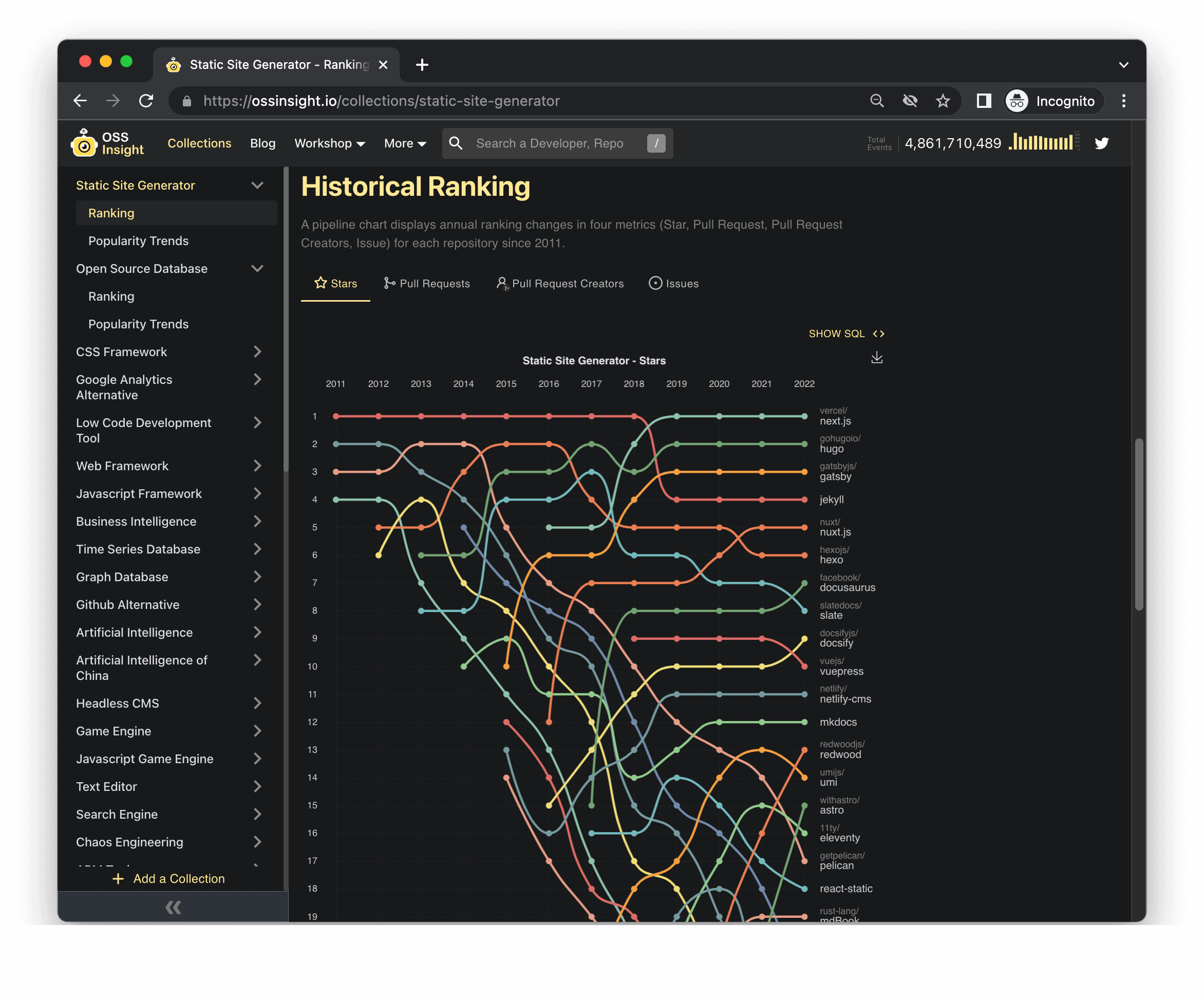Click the page vertical scrollbar thumb
The height and width of the screenshot is (998, 1204).
1139,524
